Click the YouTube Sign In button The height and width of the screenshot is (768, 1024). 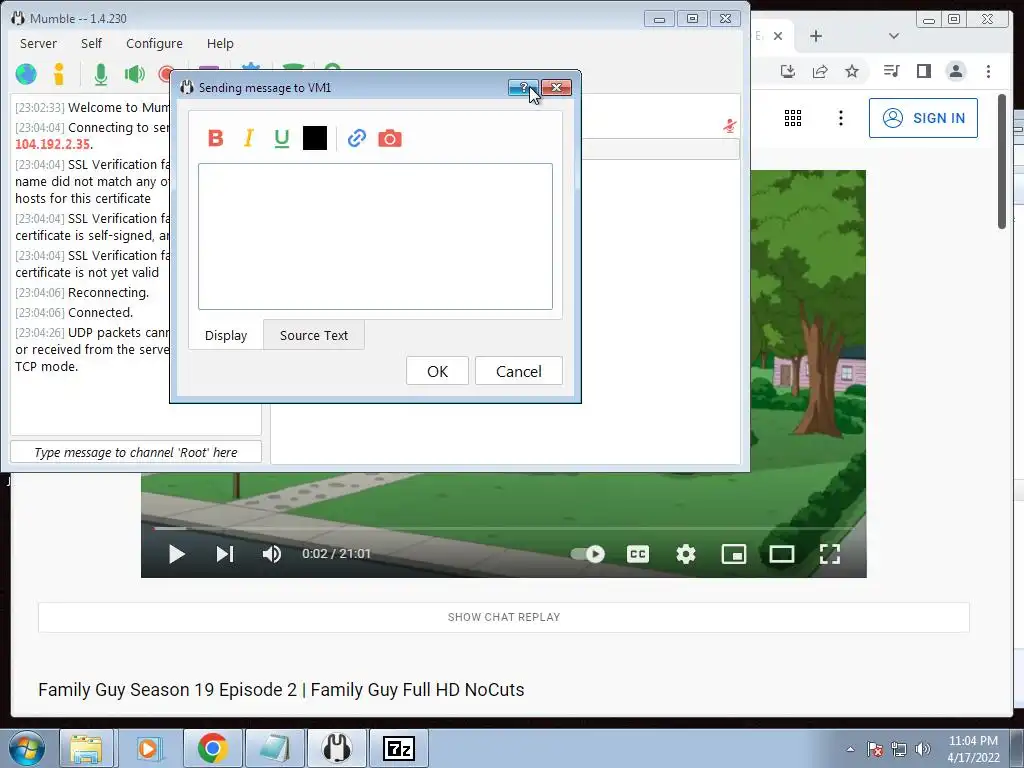pyautogui.click(x=923, y=118)
